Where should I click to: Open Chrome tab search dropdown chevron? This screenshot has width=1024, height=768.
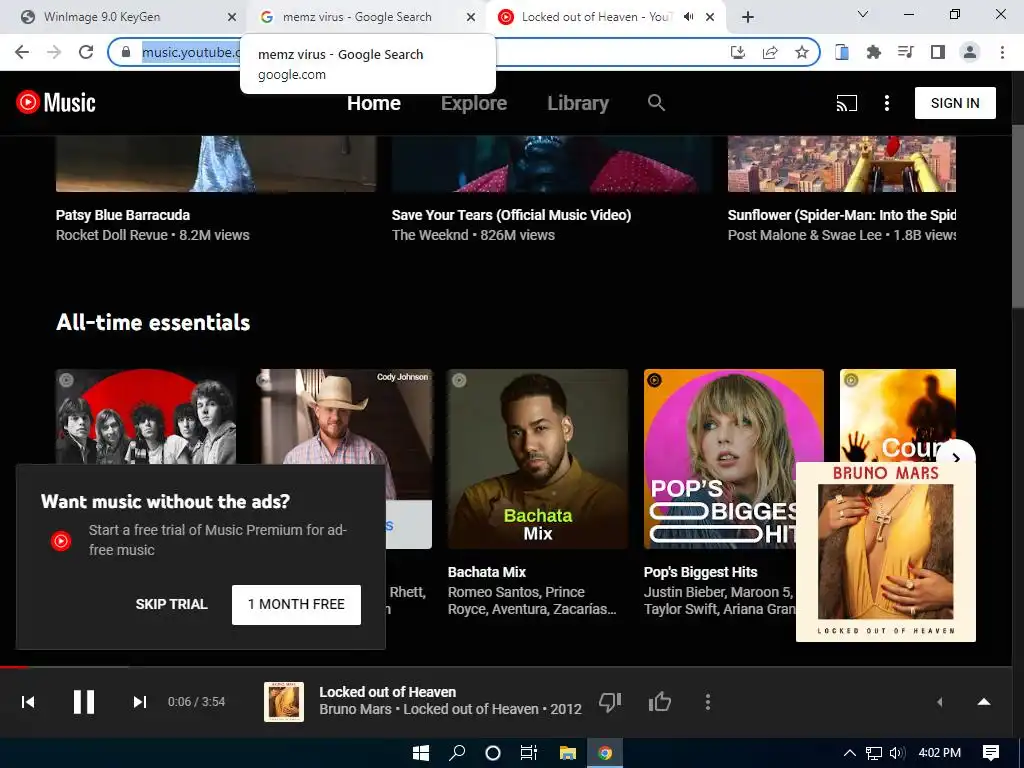(x=863, y=14)
